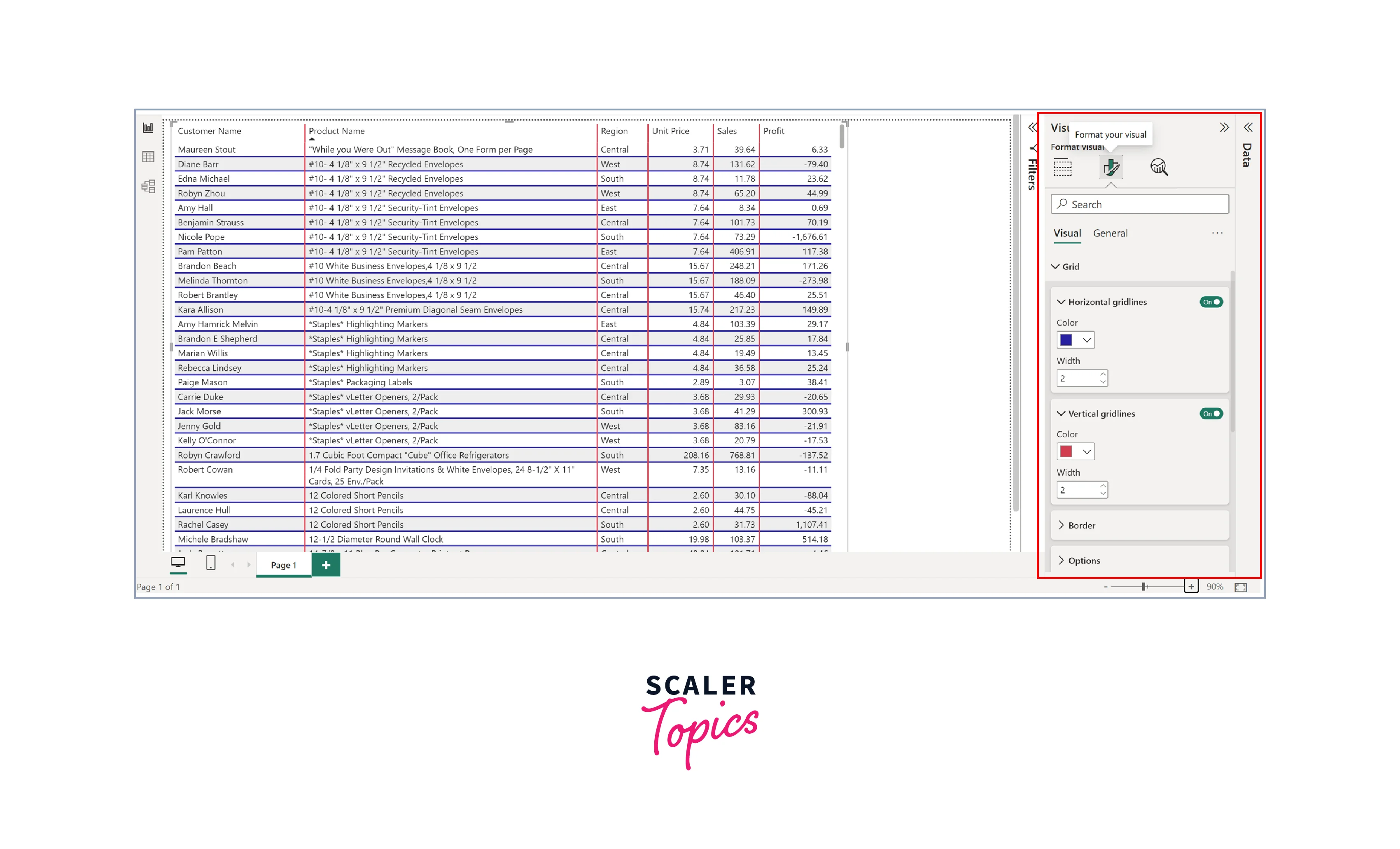The image size is (1400, 849).
Task: Add a new page button
Action: tap(326, 565)
